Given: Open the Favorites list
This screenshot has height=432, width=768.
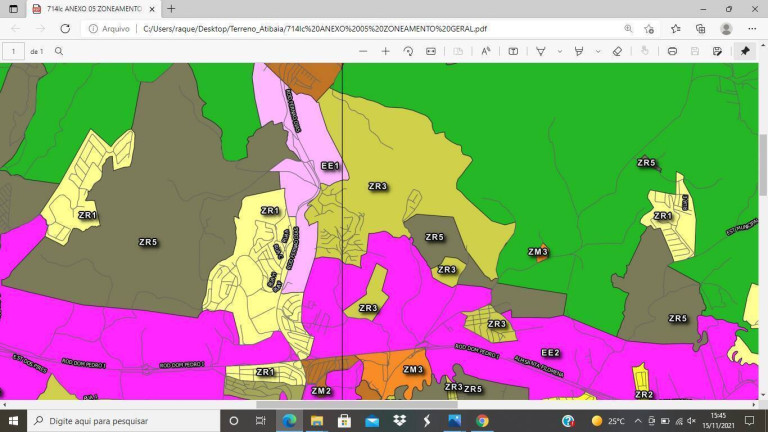Looking at the screenshot, I should tap(675, 28).
